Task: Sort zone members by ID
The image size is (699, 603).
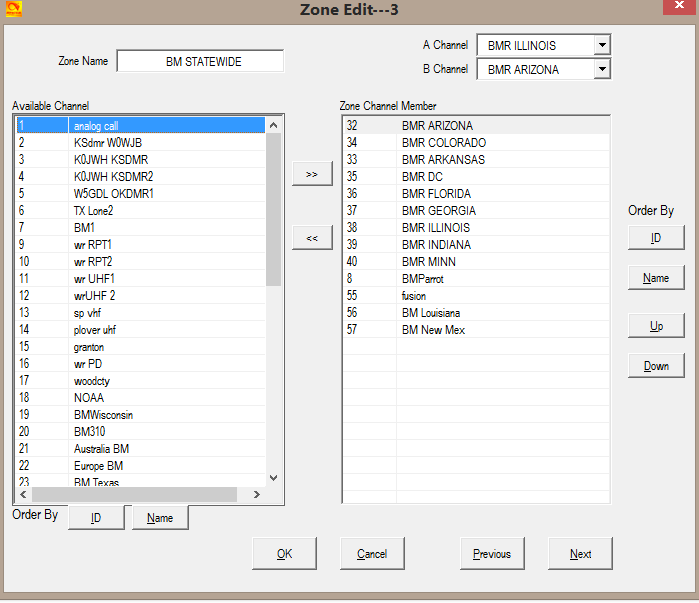Action: click(x=656, y=238)
